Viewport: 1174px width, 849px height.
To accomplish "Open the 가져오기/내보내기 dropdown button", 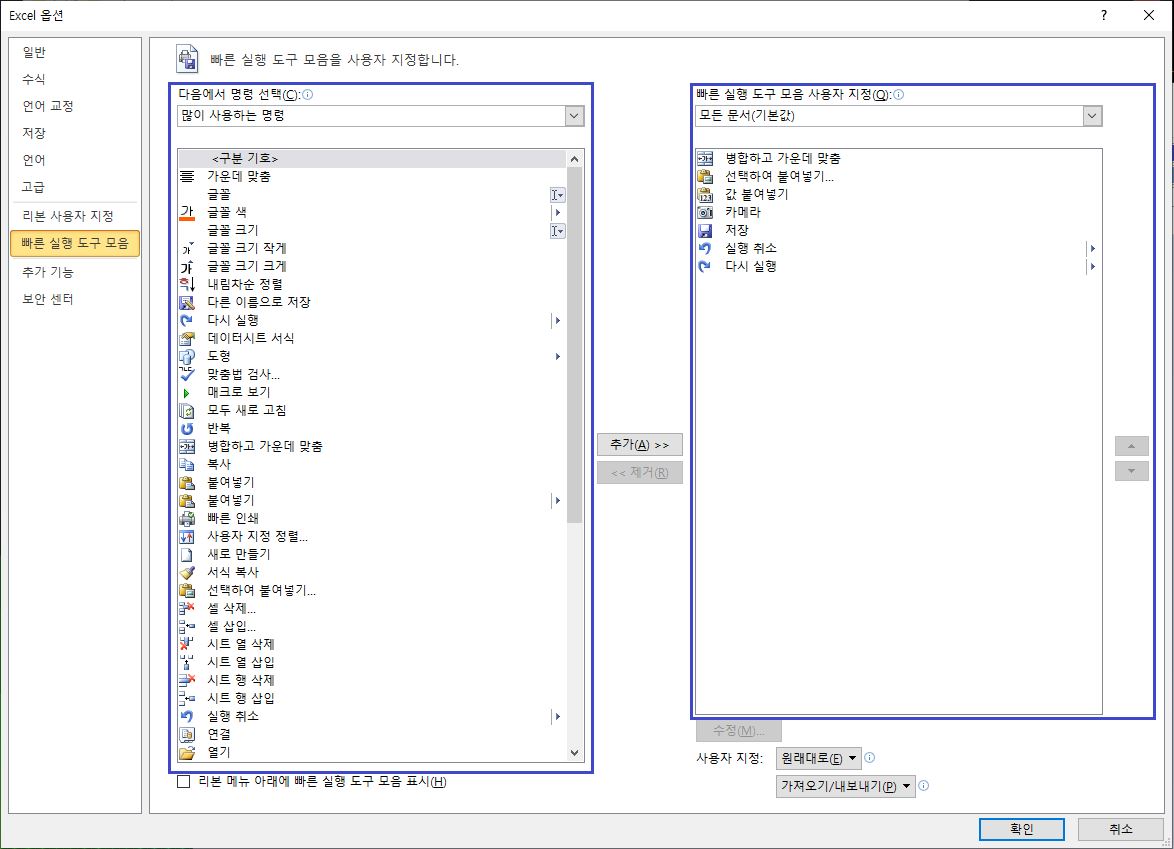I will tap(845, 785).
